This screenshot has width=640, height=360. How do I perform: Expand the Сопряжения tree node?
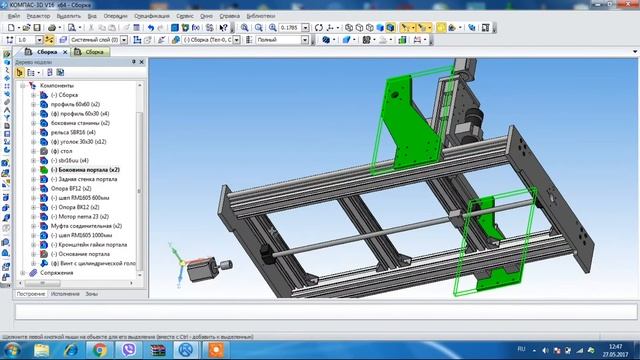pos(23,273)
